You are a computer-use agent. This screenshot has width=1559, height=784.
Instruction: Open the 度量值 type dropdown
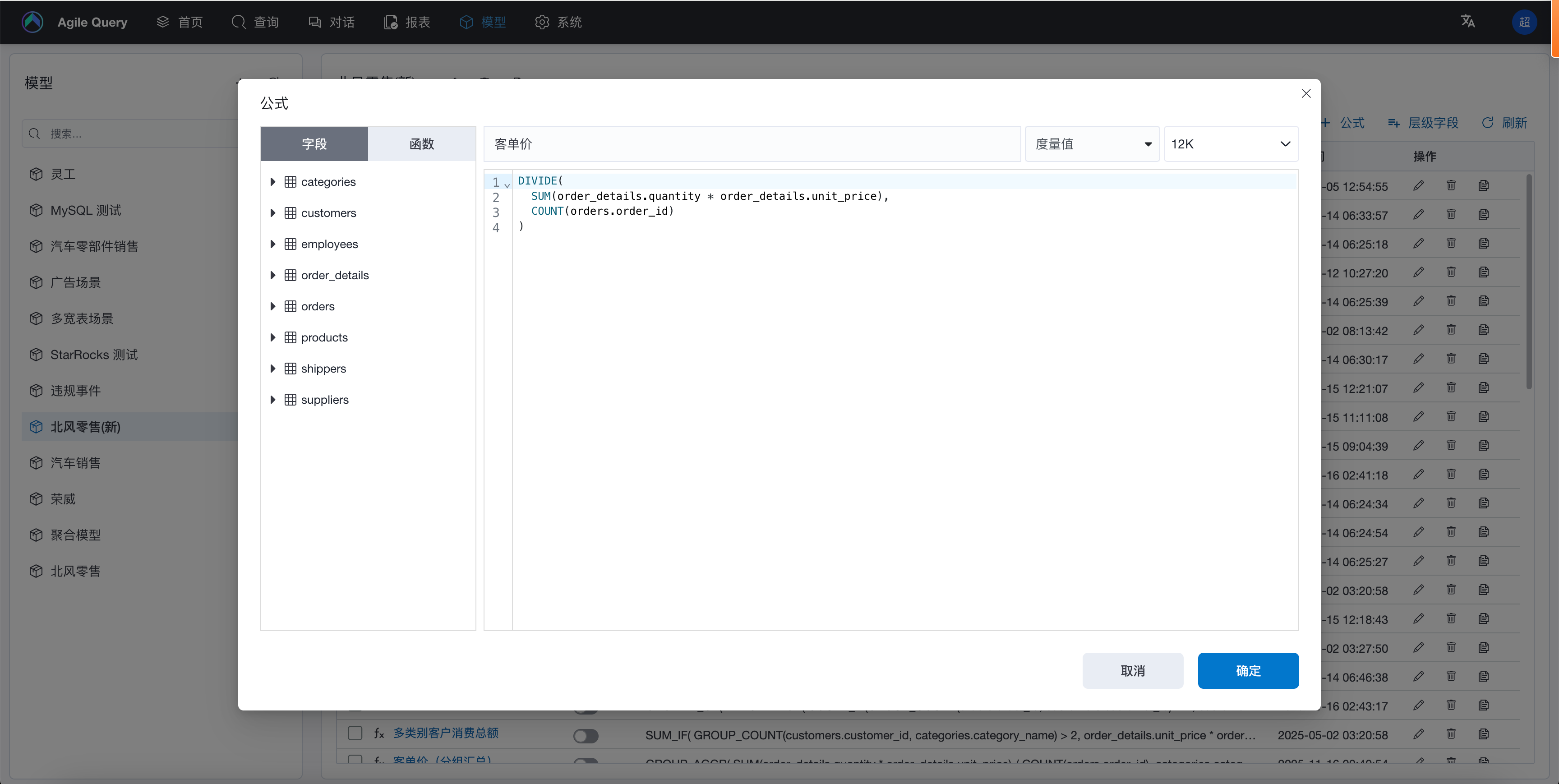(1093, 144)
